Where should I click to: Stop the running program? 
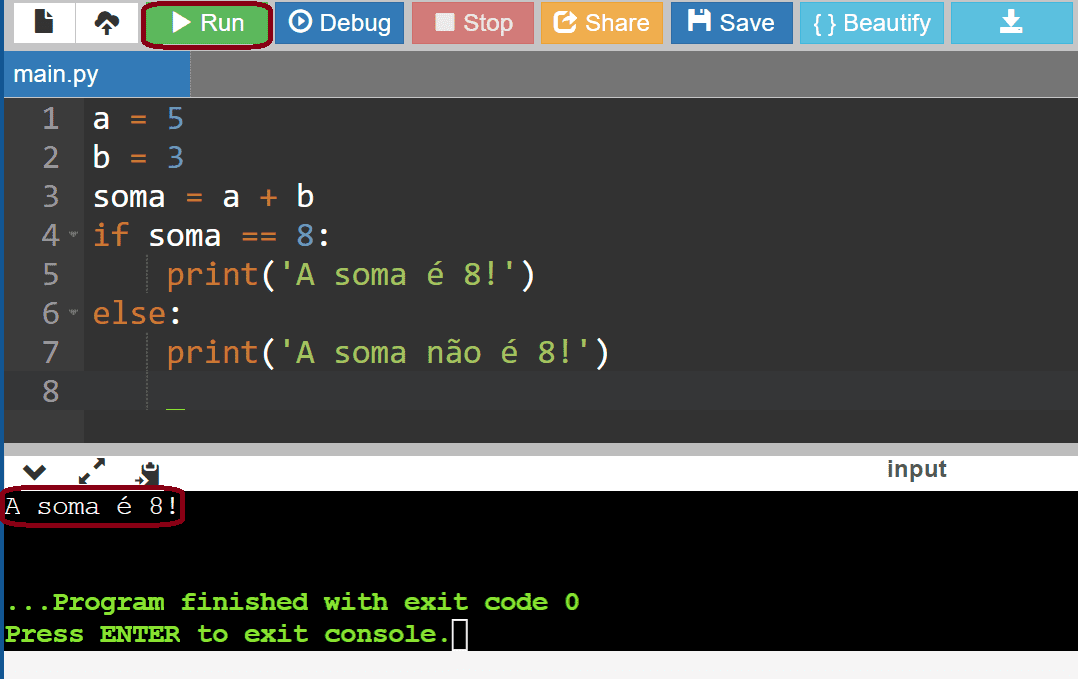[472, 23]
